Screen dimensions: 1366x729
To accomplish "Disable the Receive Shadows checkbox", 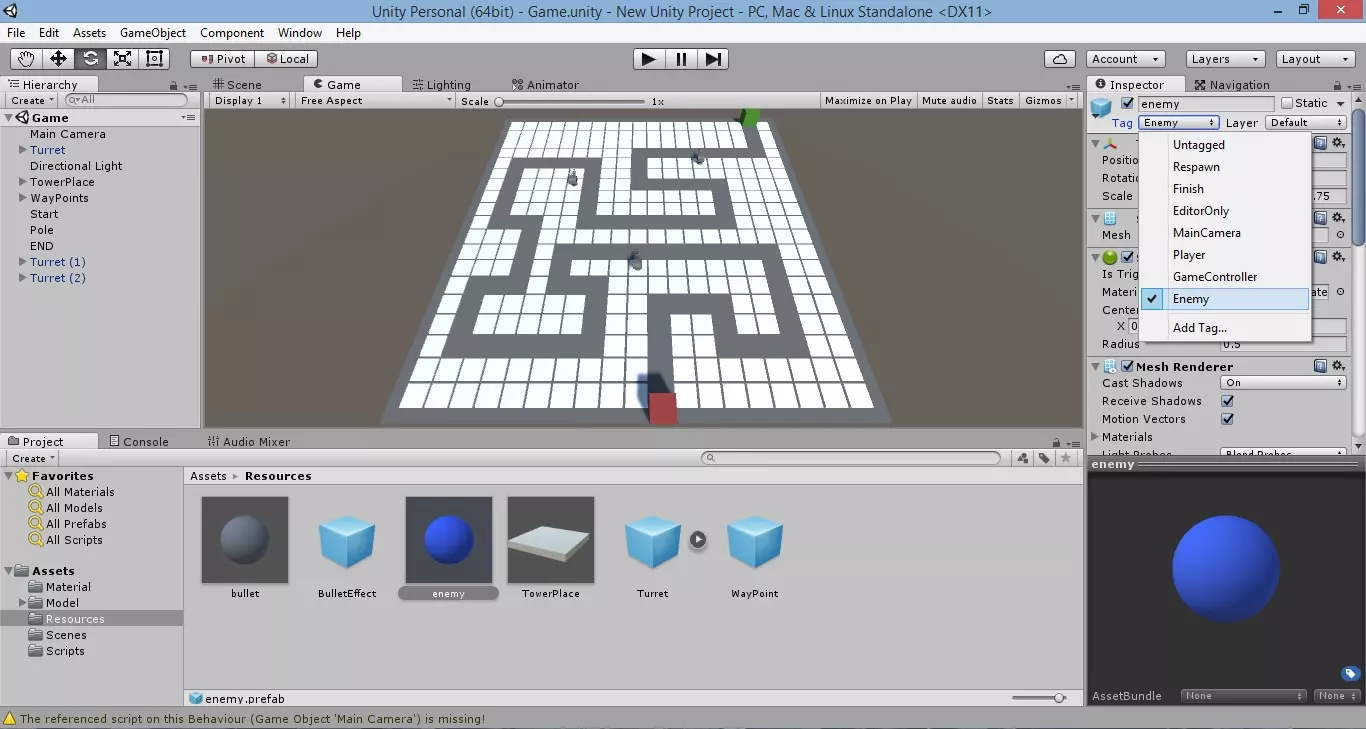I will 1227,401.
